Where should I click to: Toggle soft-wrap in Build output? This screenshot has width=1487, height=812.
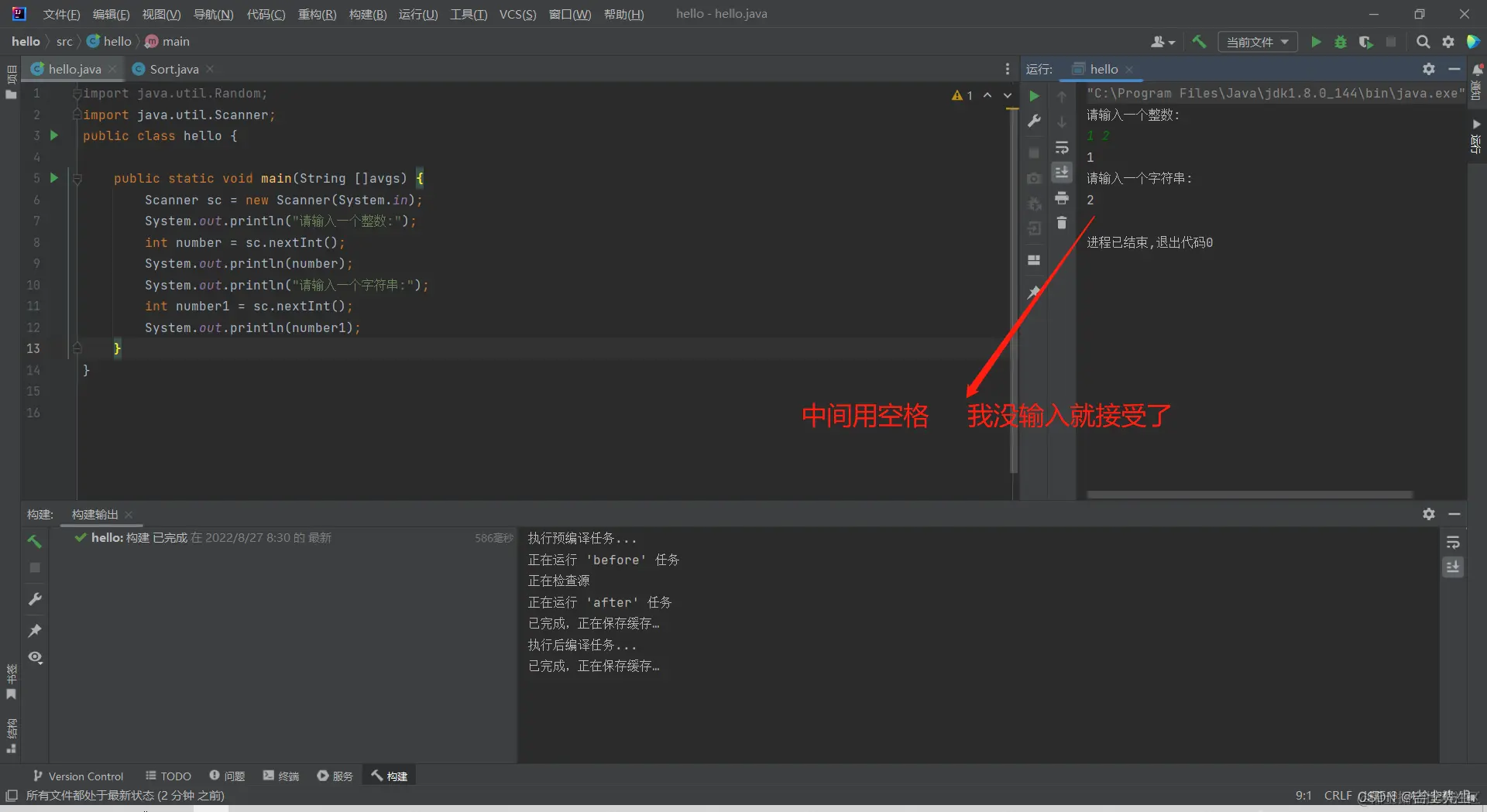(x=1453, y=542)
